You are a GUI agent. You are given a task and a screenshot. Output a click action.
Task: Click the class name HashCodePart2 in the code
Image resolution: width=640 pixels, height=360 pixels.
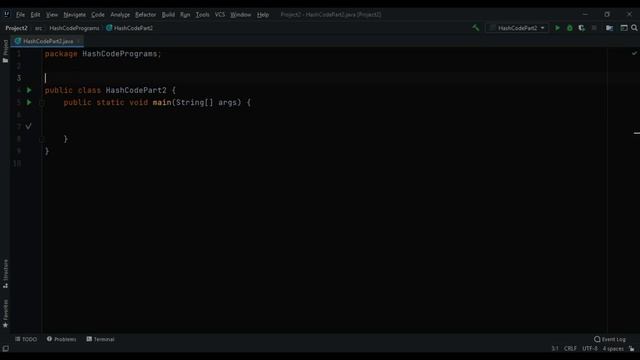coord(136,90)
